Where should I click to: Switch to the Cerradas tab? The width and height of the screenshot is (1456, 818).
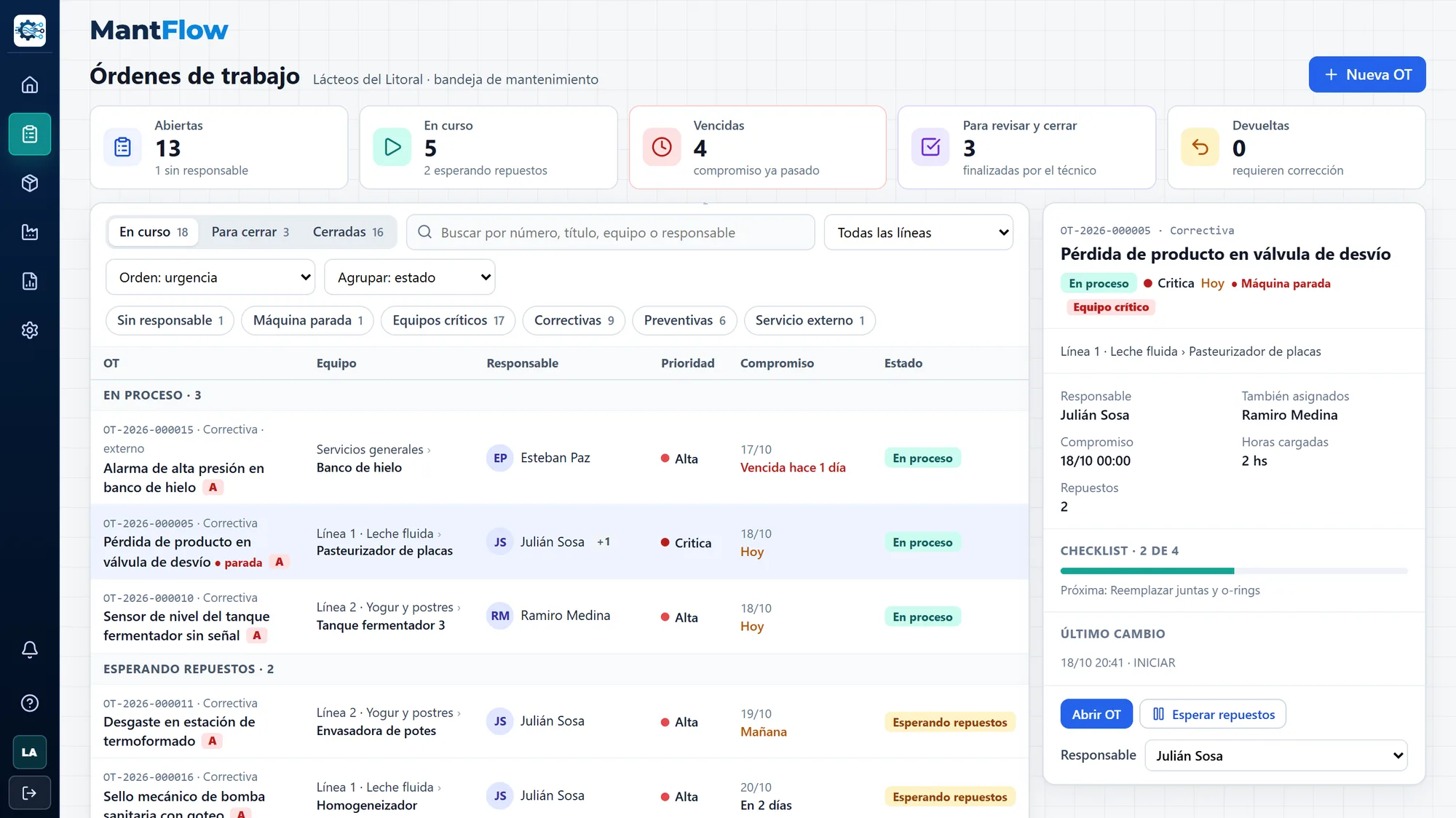click(348, 232)
